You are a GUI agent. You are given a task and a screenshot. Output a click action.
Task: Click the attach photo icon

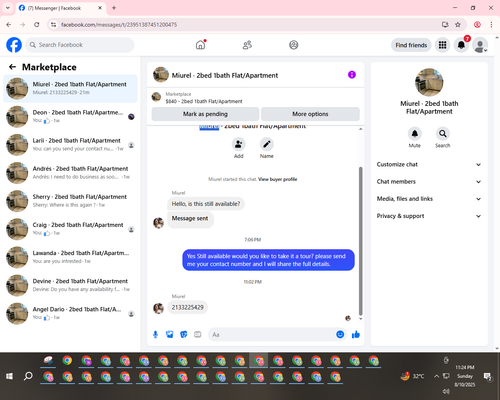(x=170, y=334)
